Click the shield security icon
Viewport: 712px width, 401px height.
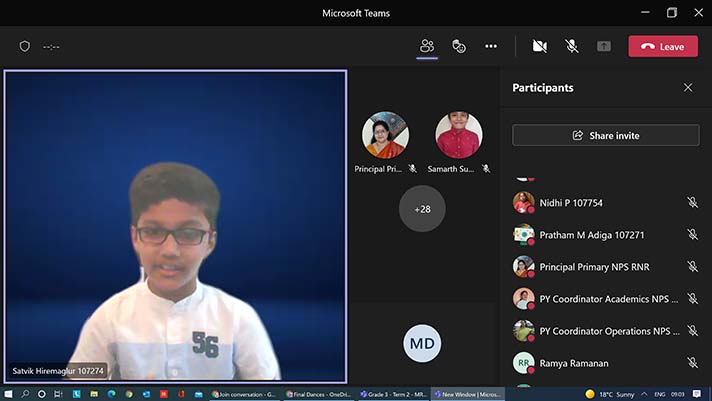(25, 46)
